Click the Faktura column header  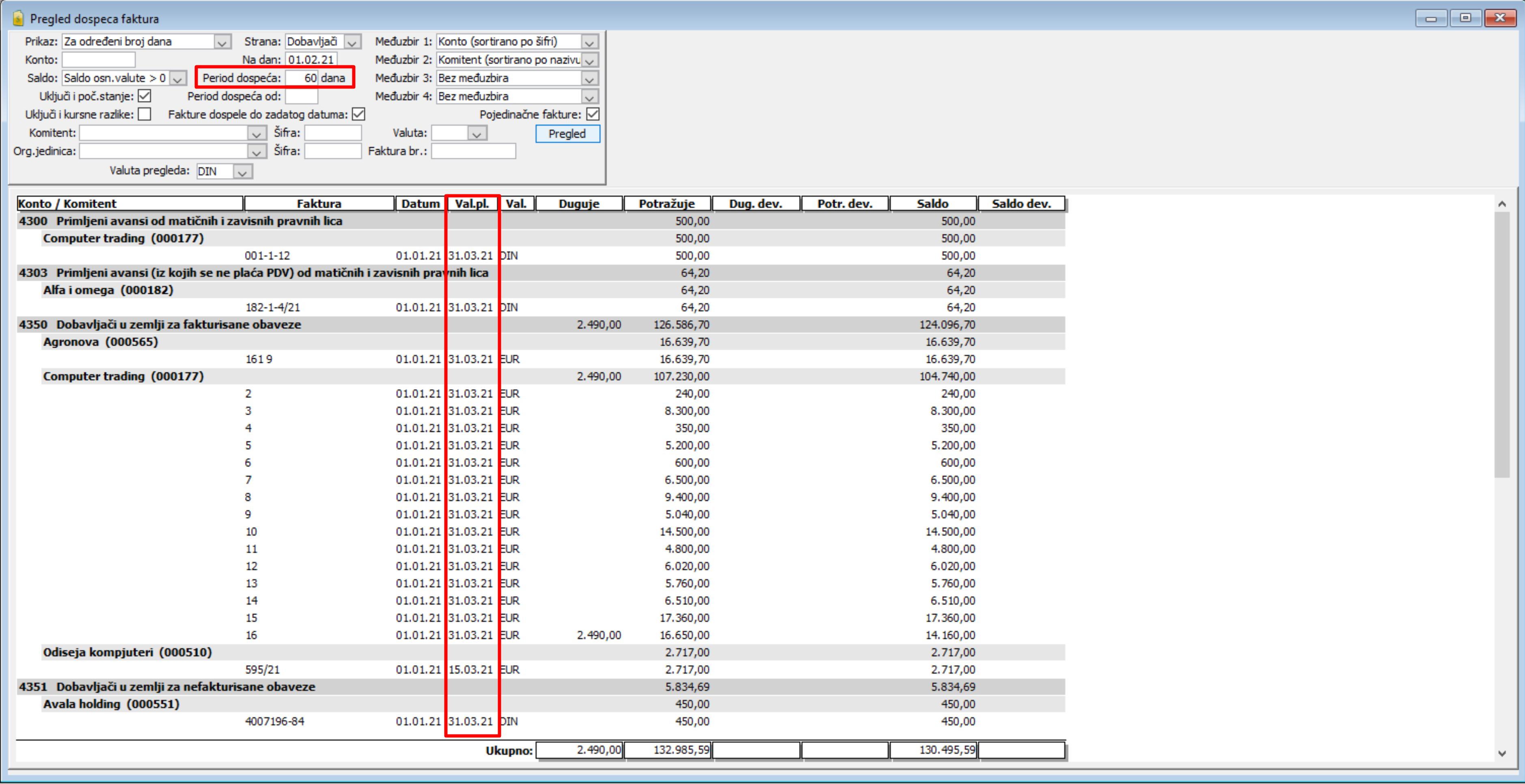point(319,204)
